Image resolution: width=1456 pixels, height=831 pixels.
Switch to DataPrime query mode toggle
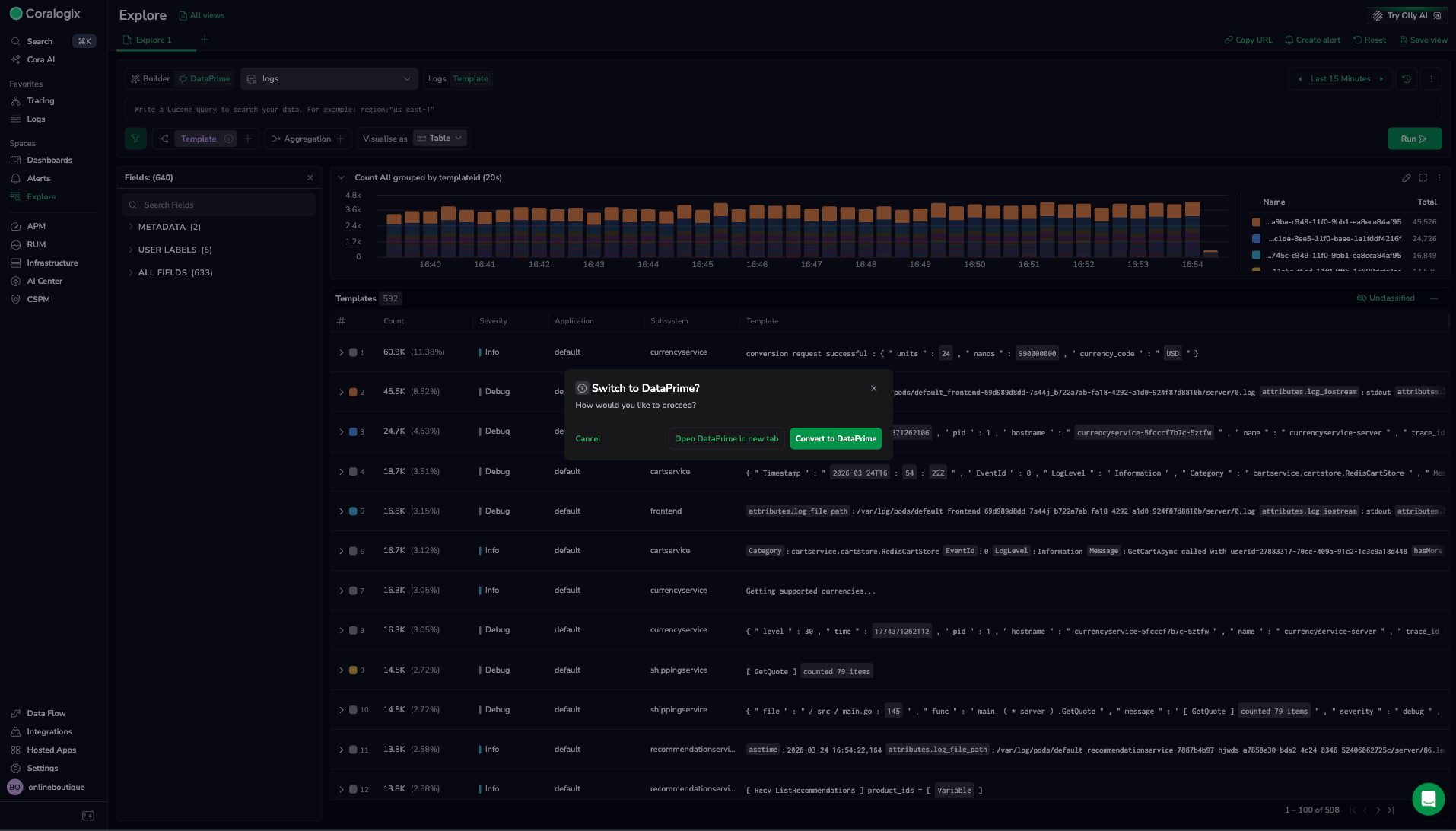[204, 78]
